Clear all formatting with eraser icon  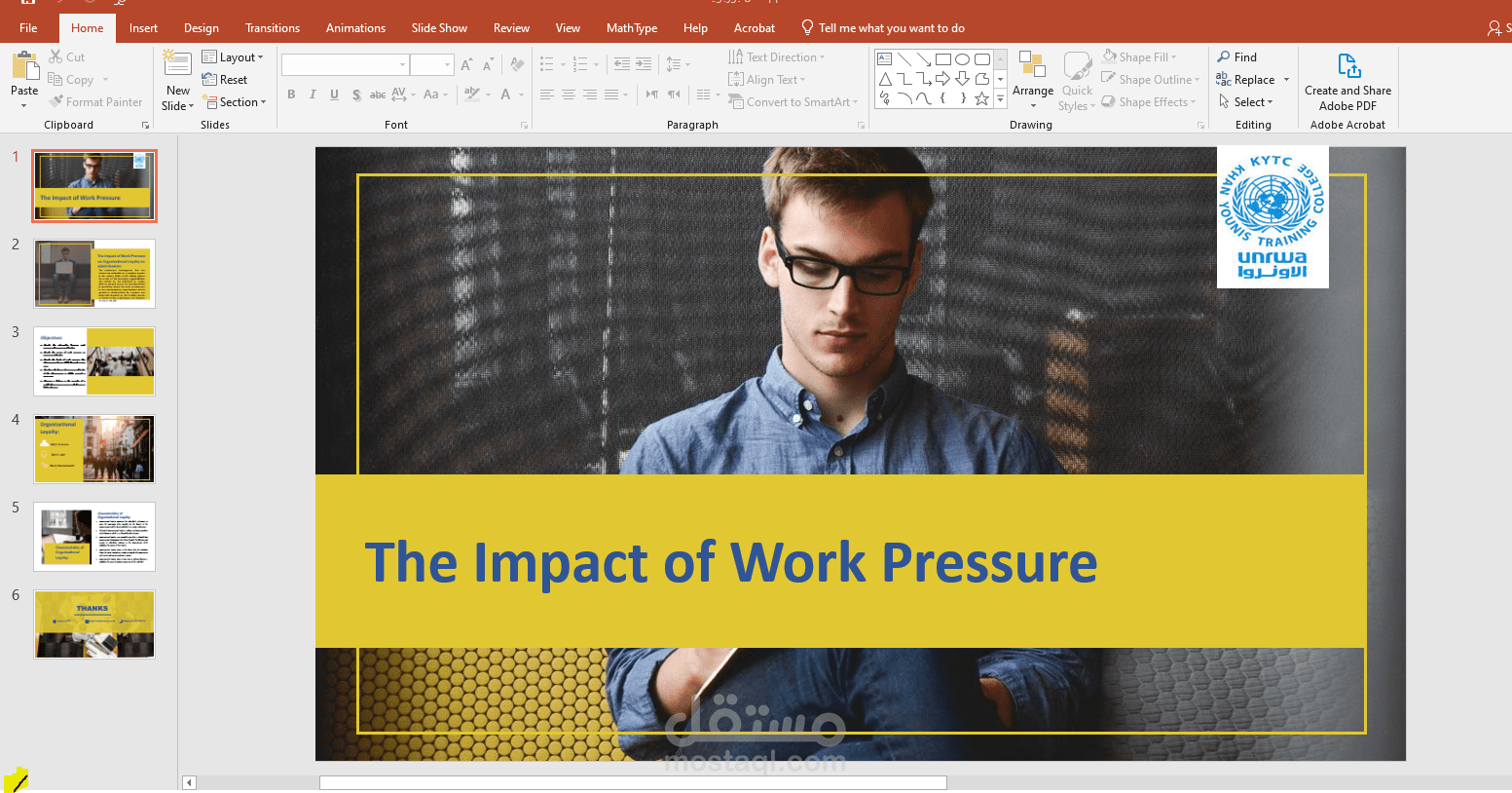click(x=517, y=65)
